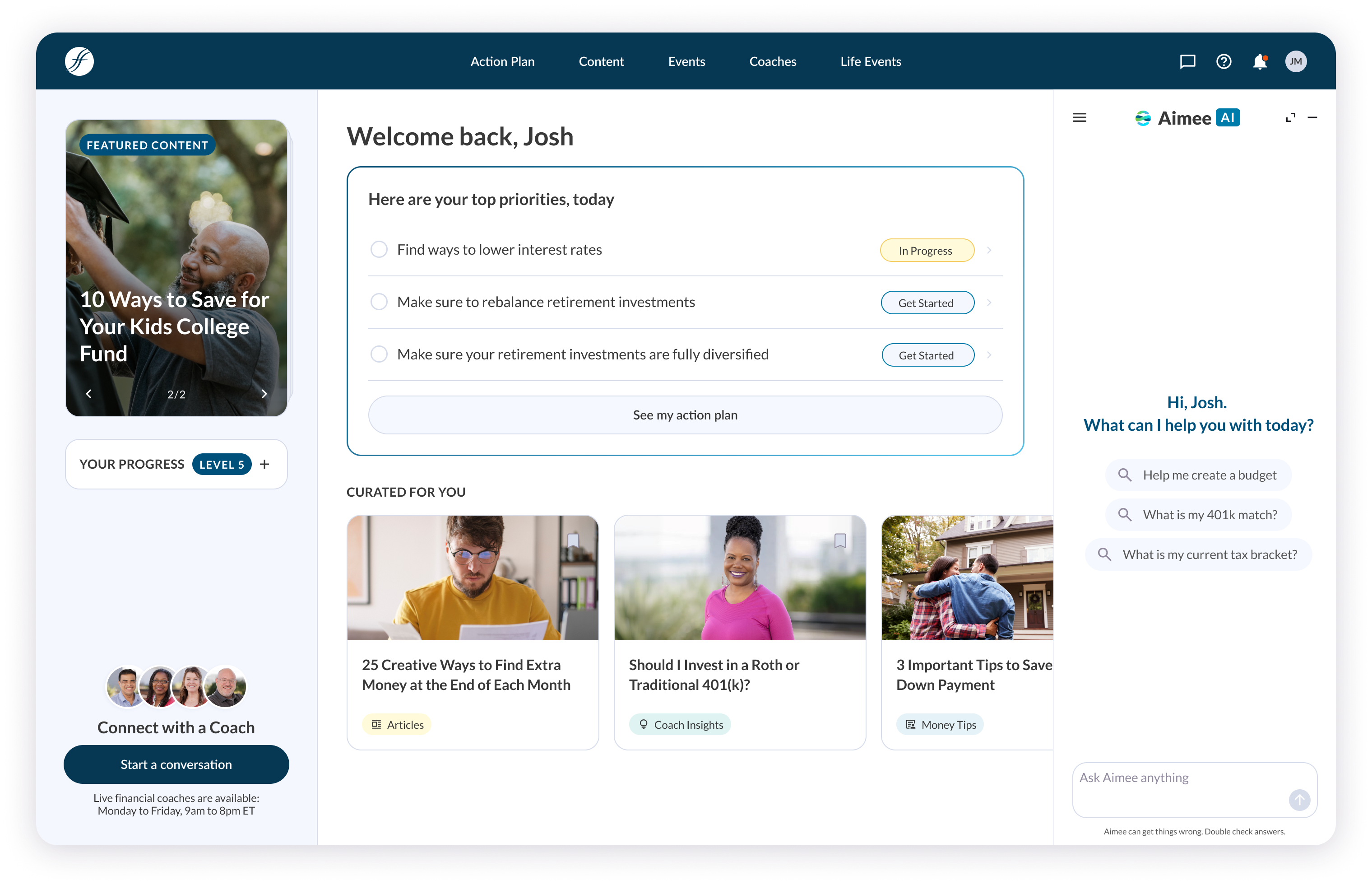Open the 3 Important Tips house thumbnail

[968, 578]
